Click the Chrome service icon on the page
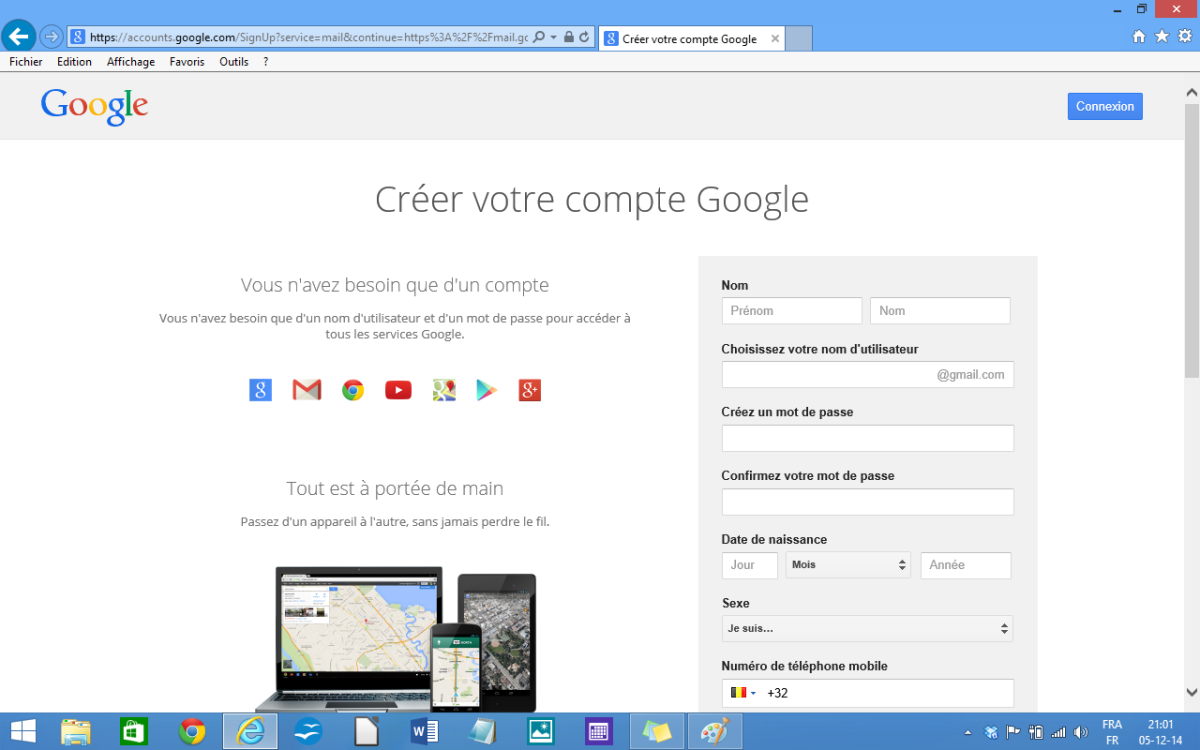 [352, 390]
